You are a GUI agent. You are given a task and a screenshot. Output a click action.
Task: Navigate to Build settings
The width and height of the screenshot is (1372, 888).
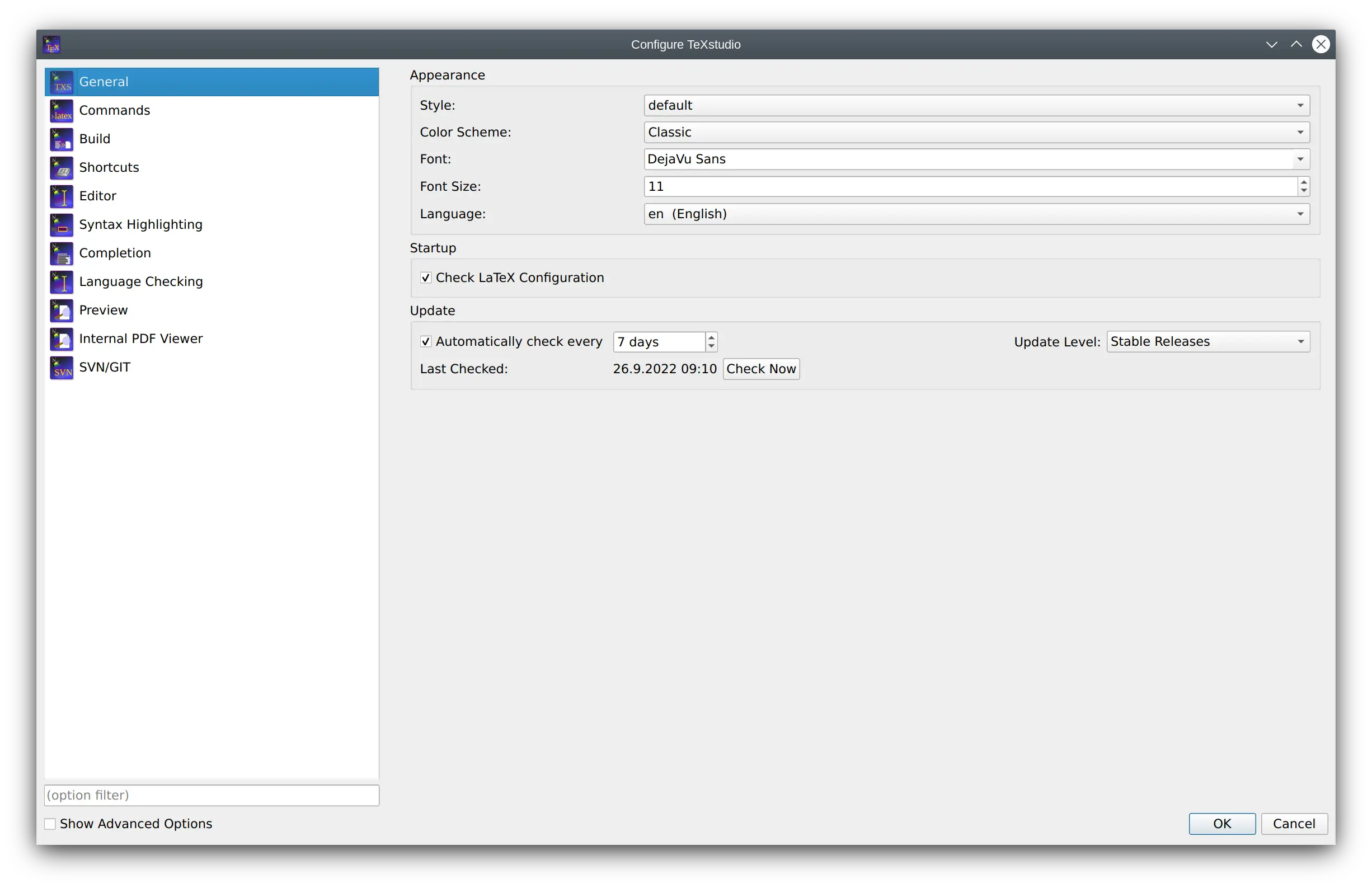click(x=94, y=138)
